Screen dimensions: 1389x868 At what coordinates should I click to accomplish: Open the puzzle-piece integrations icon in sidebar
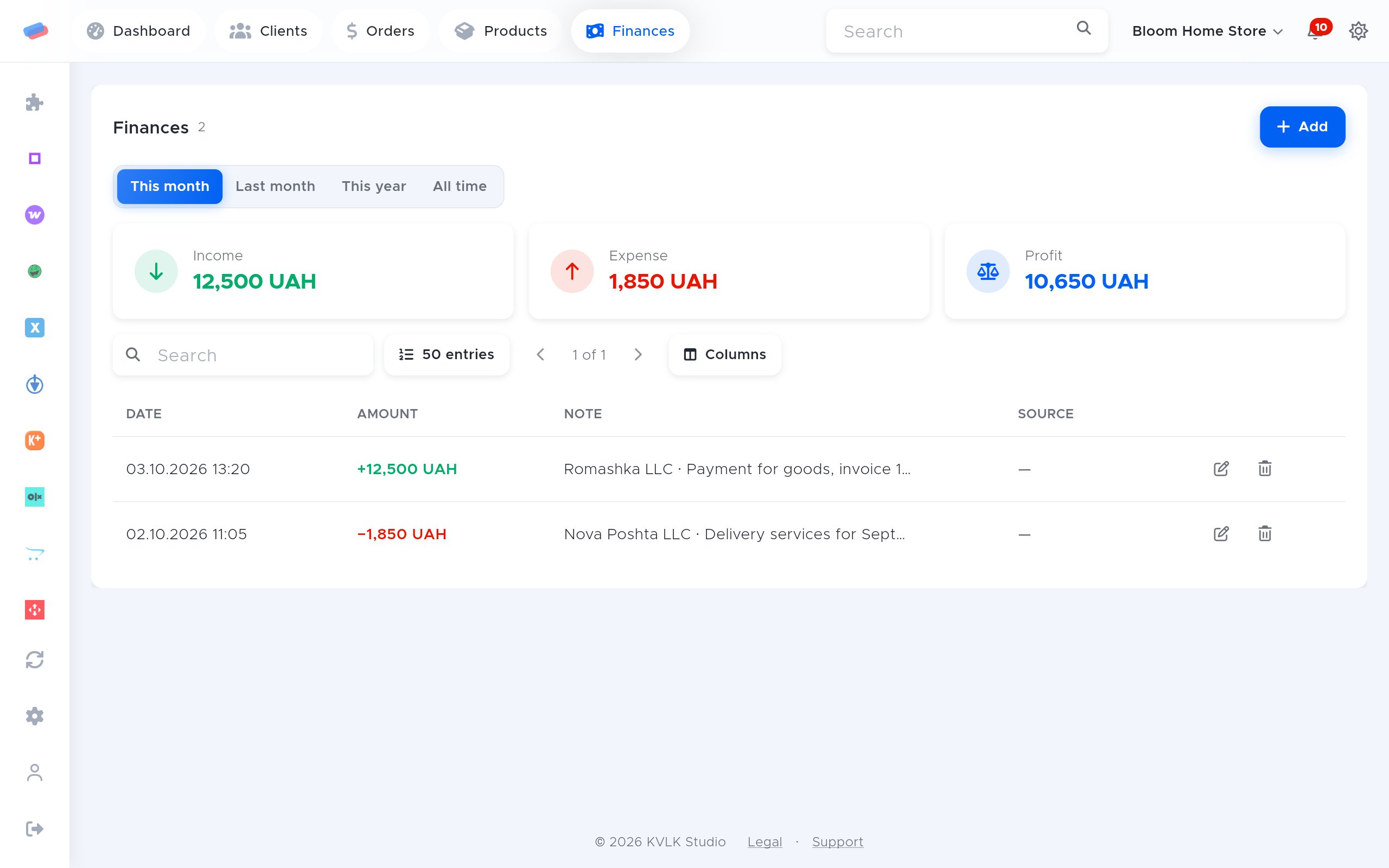34,102
